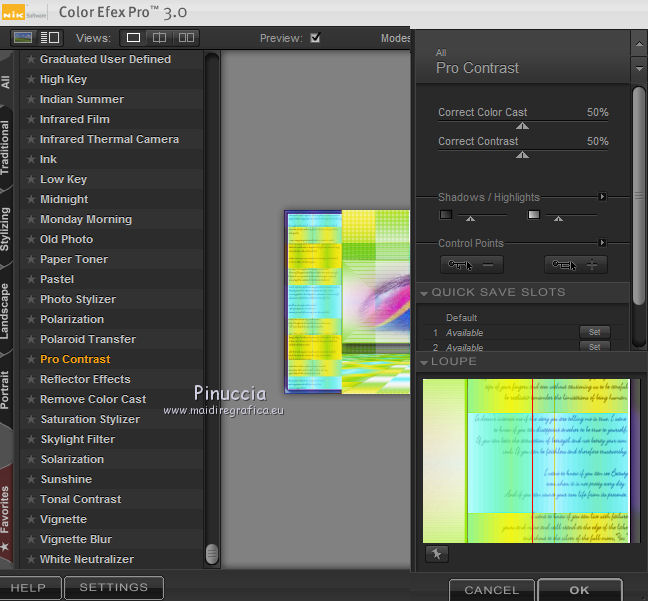Select the Default quick save slot
The image size is (648, 601).
tap(461, 318)
